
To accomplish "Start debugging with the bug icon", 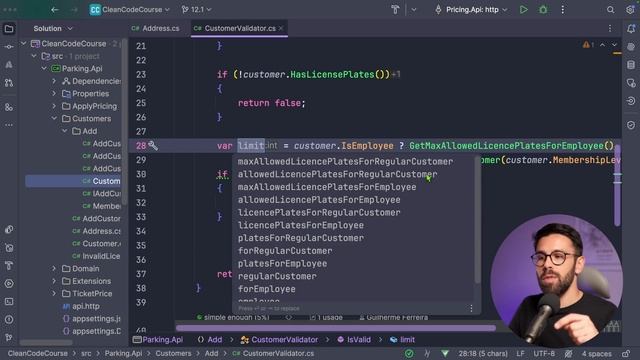I will 543,9.
